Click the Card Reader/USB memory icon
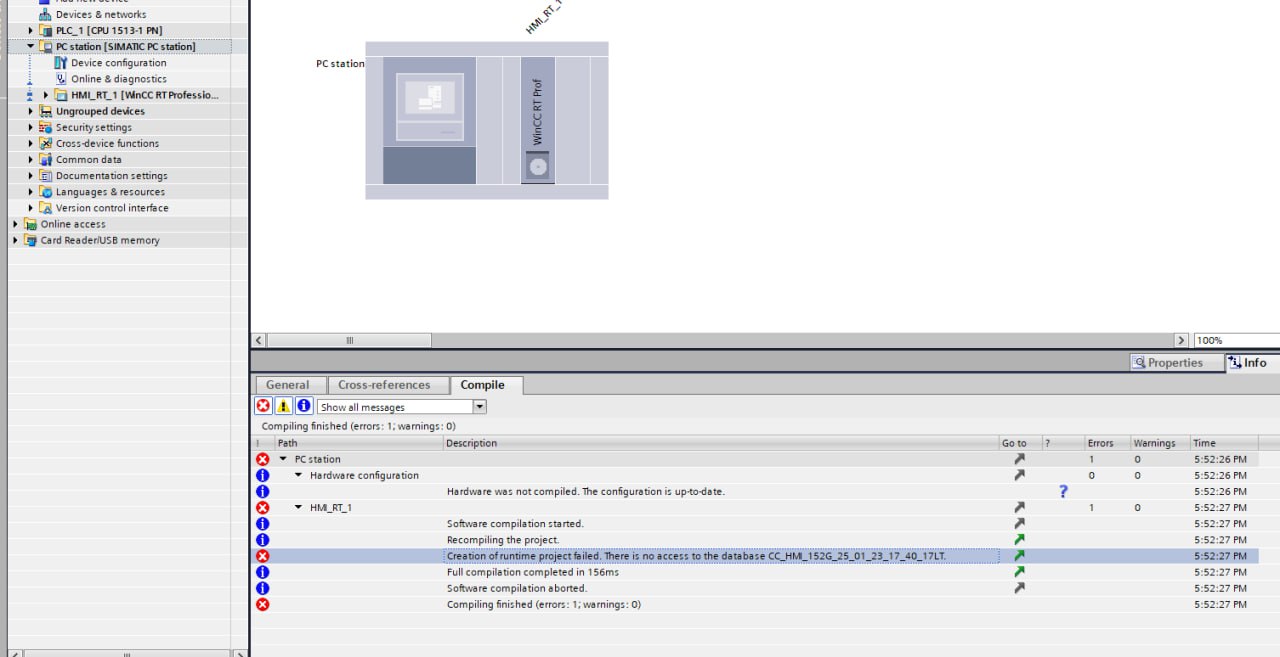The height and width of the screenshot is (657, 1280). tap(30, 240)
